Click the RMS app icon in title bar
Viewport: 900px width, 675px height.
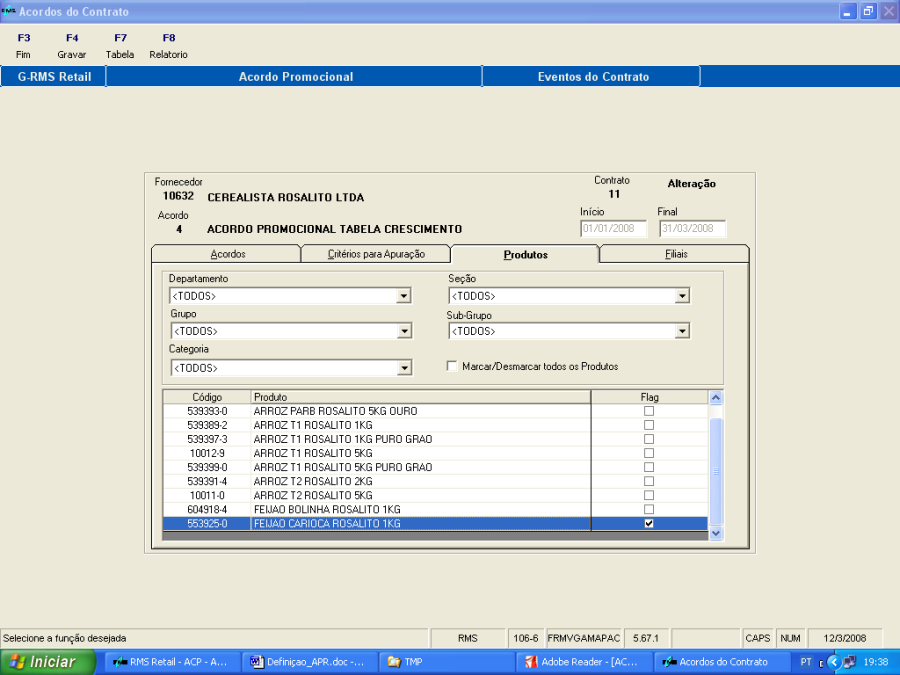[x=7, y=11]
